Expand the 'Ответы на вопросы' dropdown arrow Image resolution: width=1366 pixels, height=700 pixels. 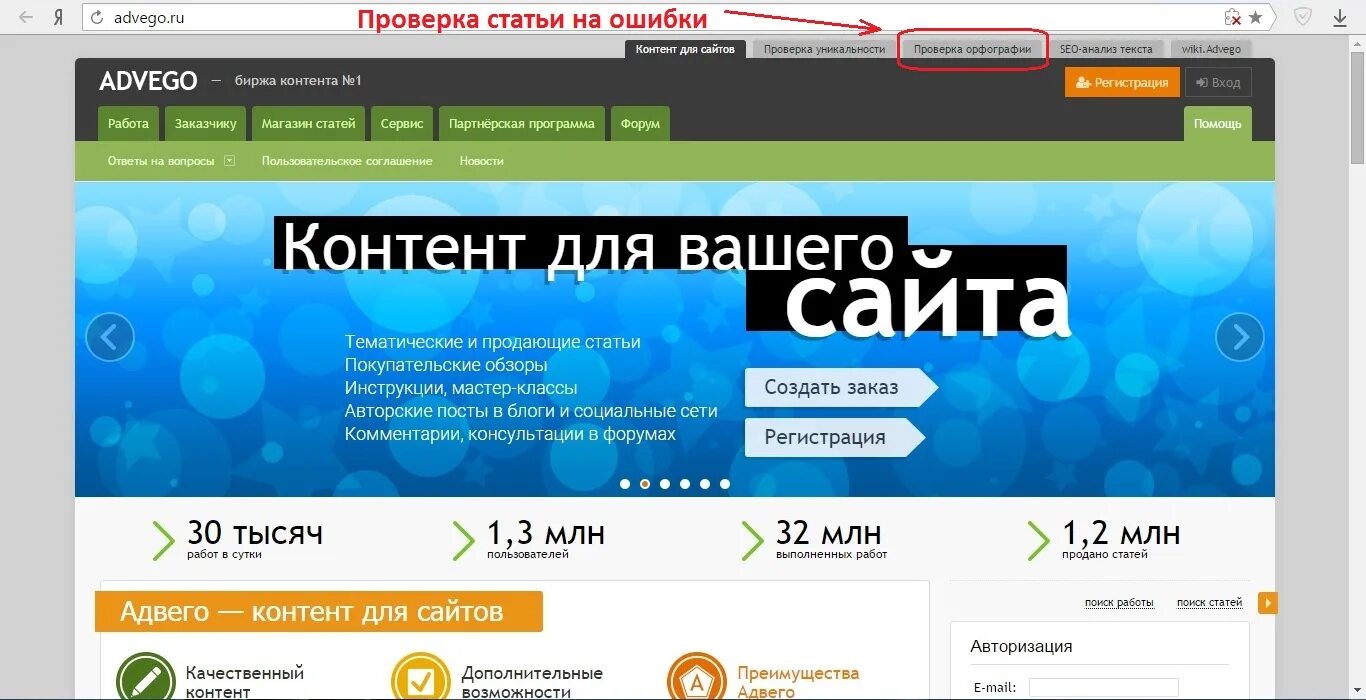229,160
